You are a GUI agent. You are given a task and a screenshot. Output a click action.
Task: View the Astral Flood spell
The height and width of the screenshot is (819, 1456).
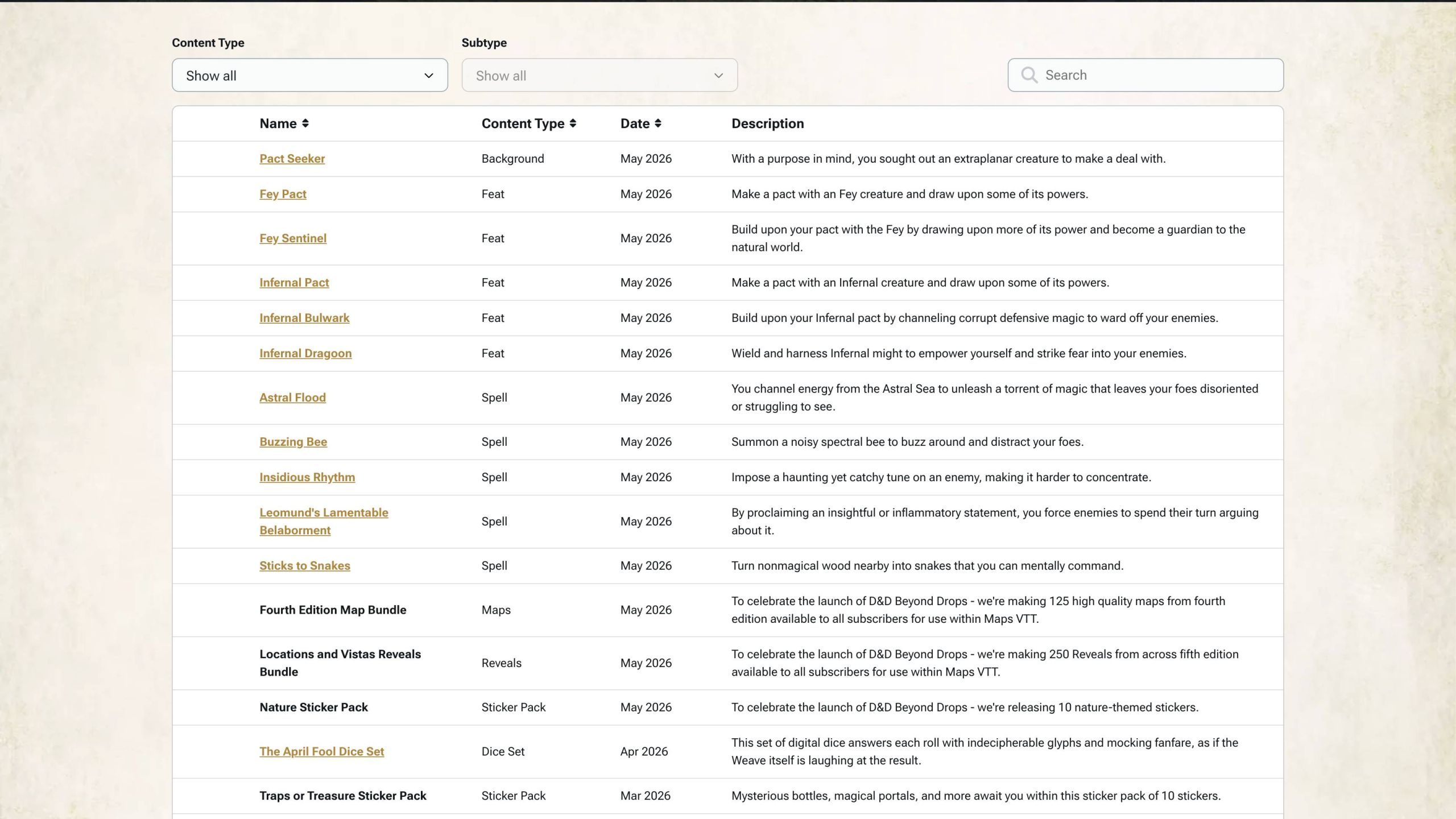click(x=292, y=398)
